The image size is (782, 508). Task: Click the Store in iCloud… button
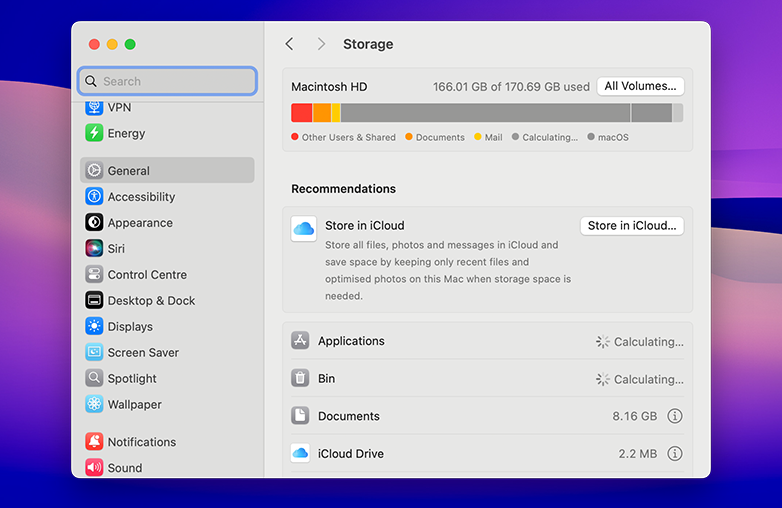pos(632,226)
